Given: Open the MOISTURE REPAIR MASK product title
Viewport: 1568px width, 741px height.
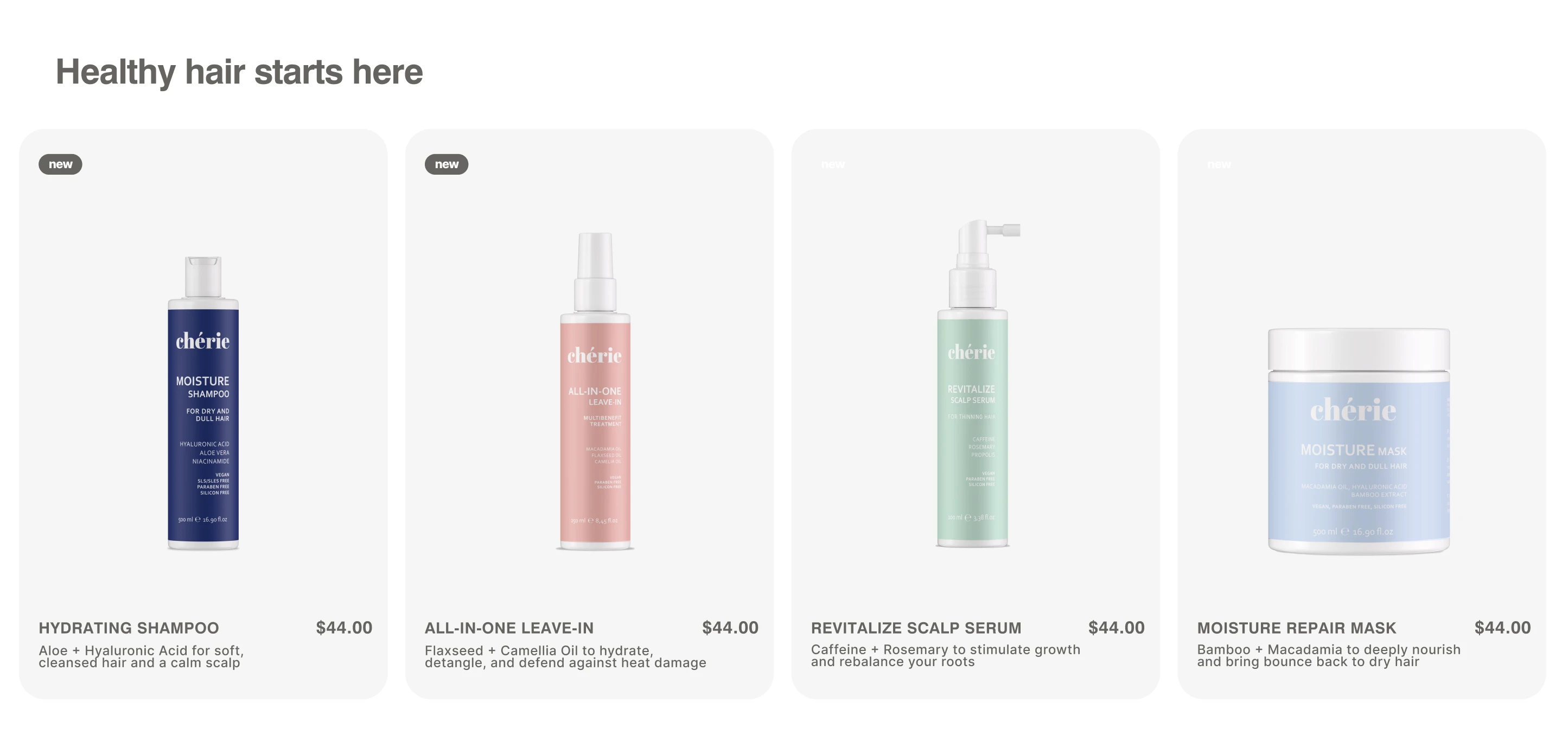Looking at the screenshot, I should click(1297, 628).
